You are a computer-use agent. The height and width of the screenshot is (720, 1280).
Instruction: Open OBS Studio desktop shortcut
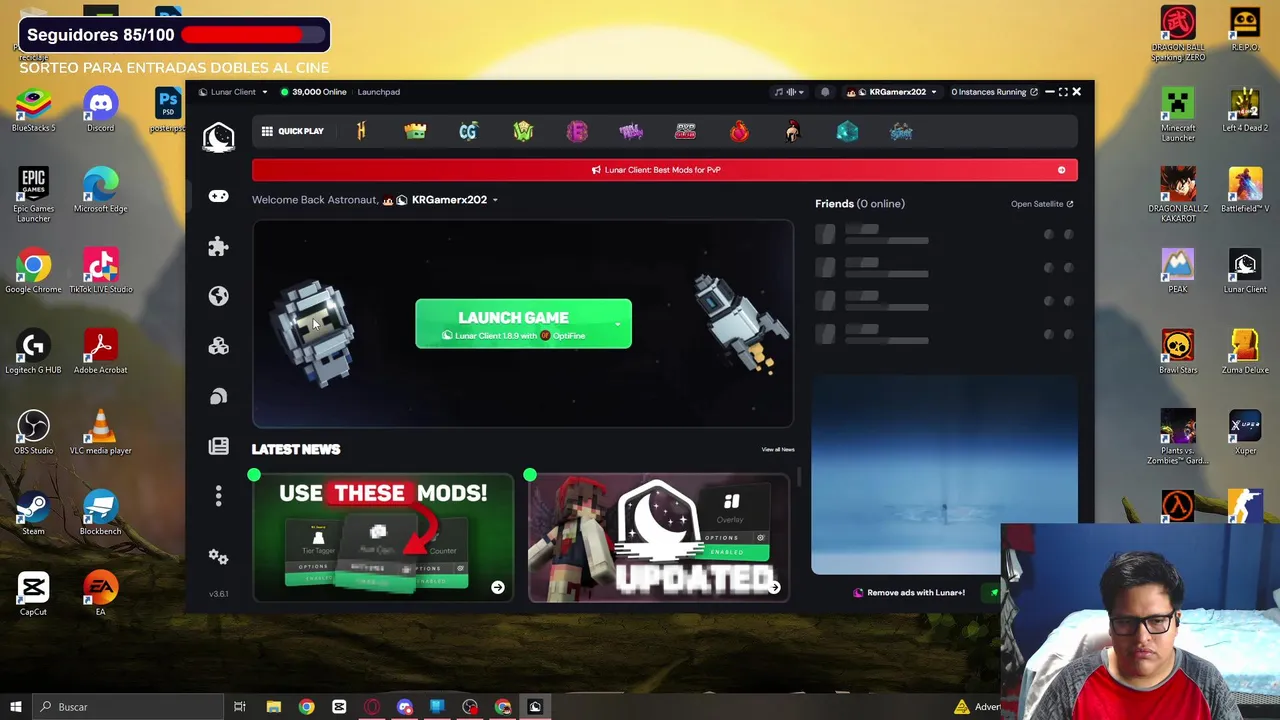coord(33,432)
